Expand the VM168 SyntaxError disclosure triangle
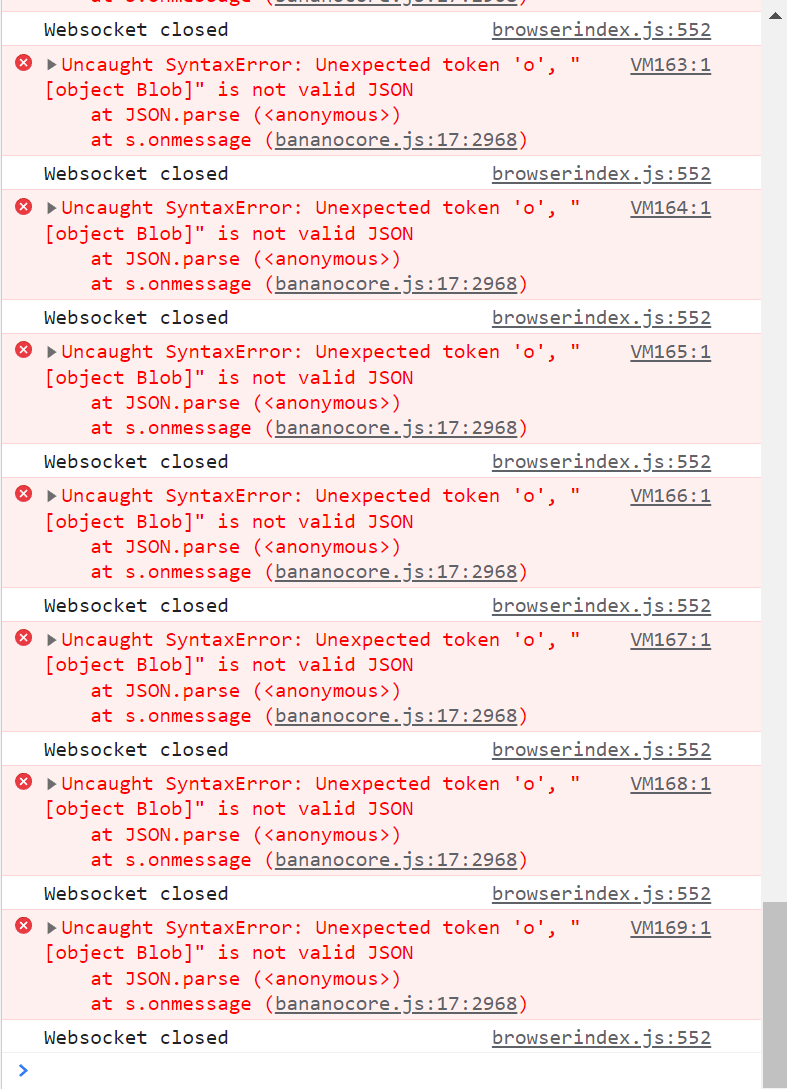Screen dimensions: 787x1089 click(x=51, y=784)
